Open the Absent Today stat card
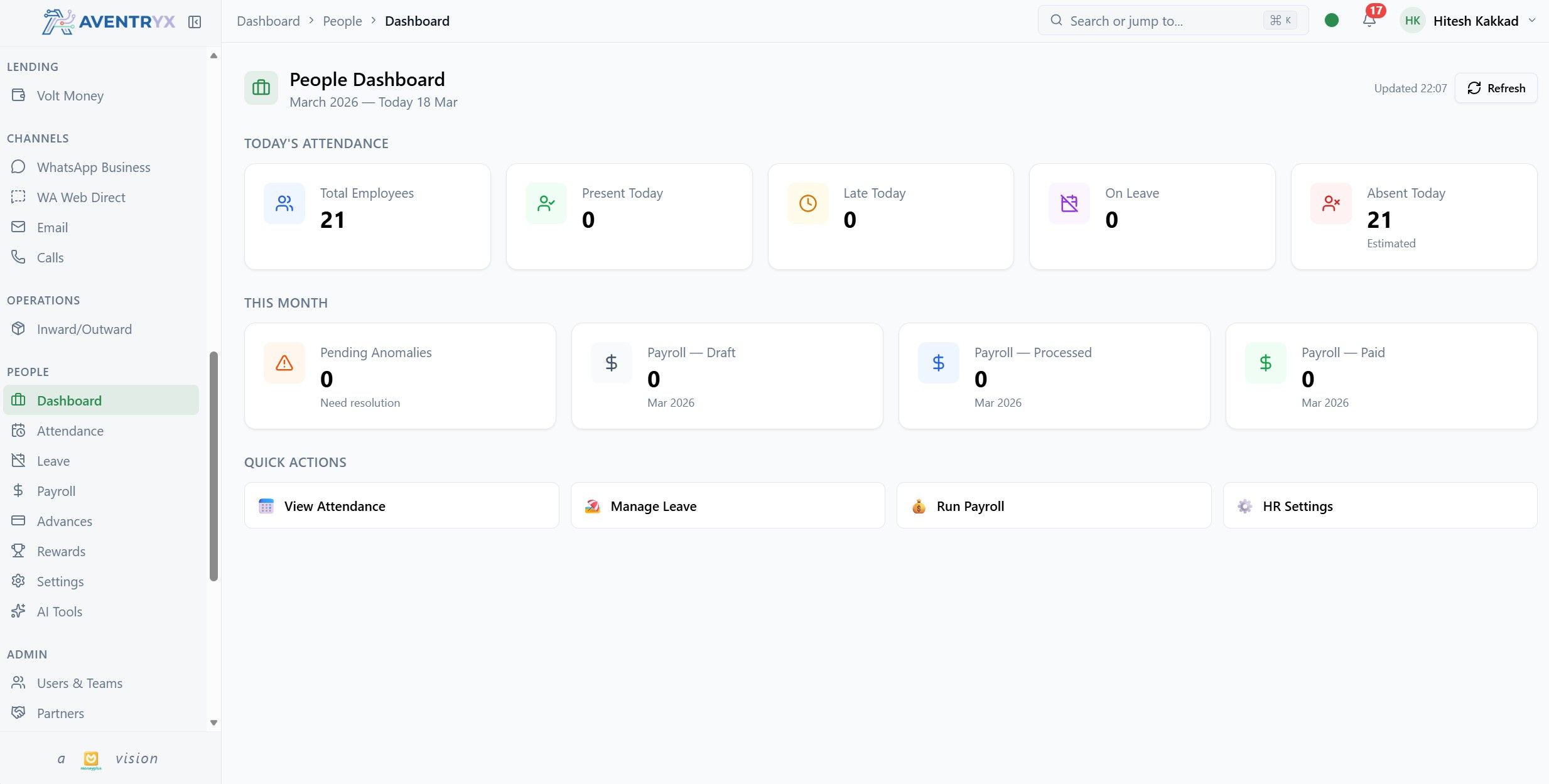 pos(1413,217)
